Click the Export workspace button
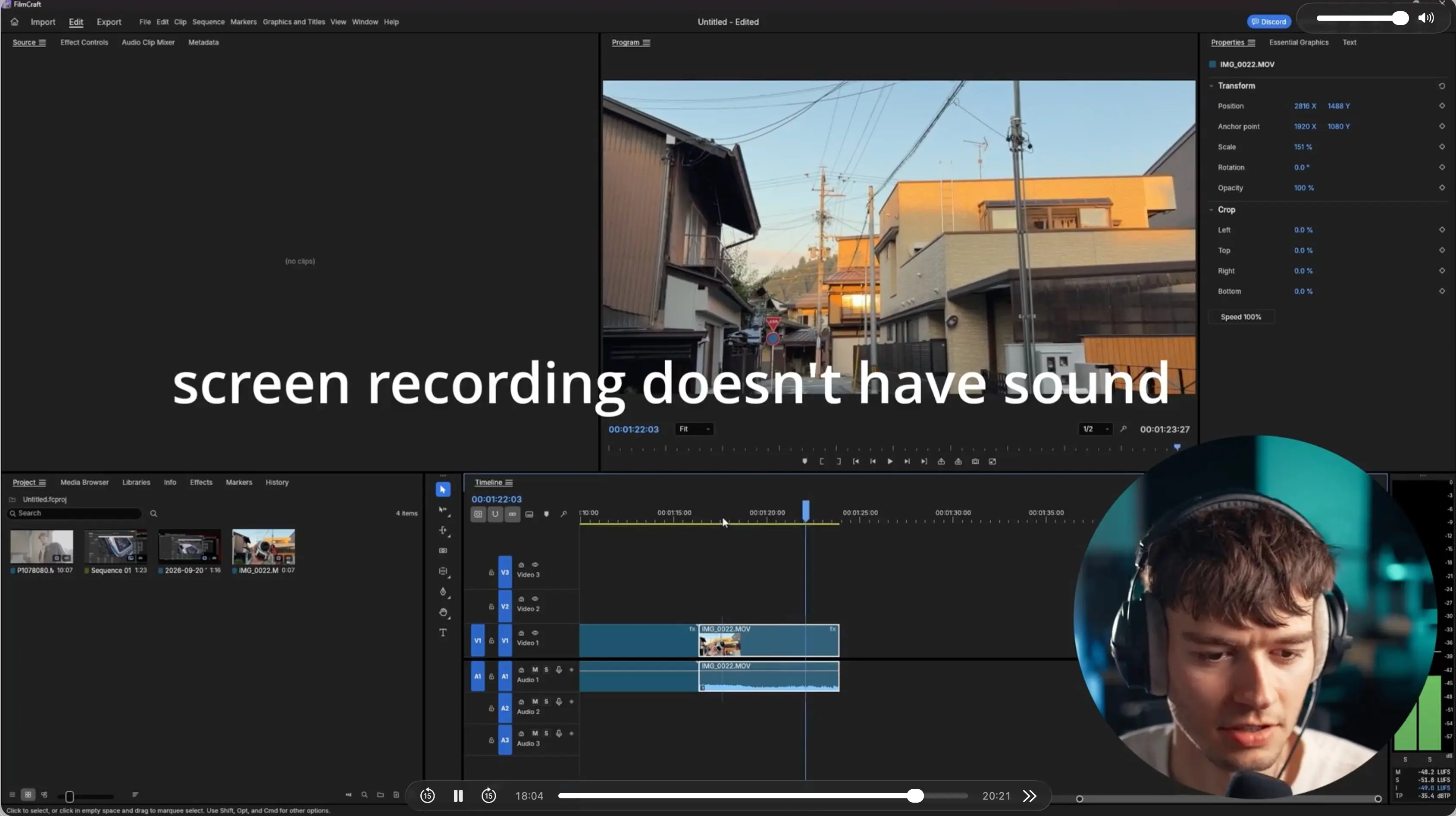Image resolution: width=1456 pixels, height=816 pixels. click(109, 22)
